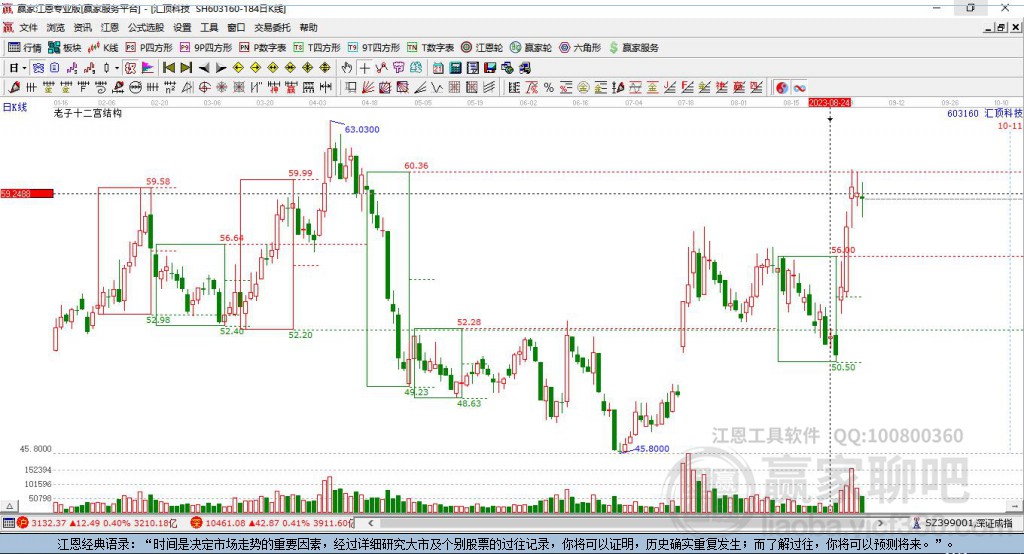Open the 江恩 menu
The image size is (1024, 554).
[x=110, y=27]
